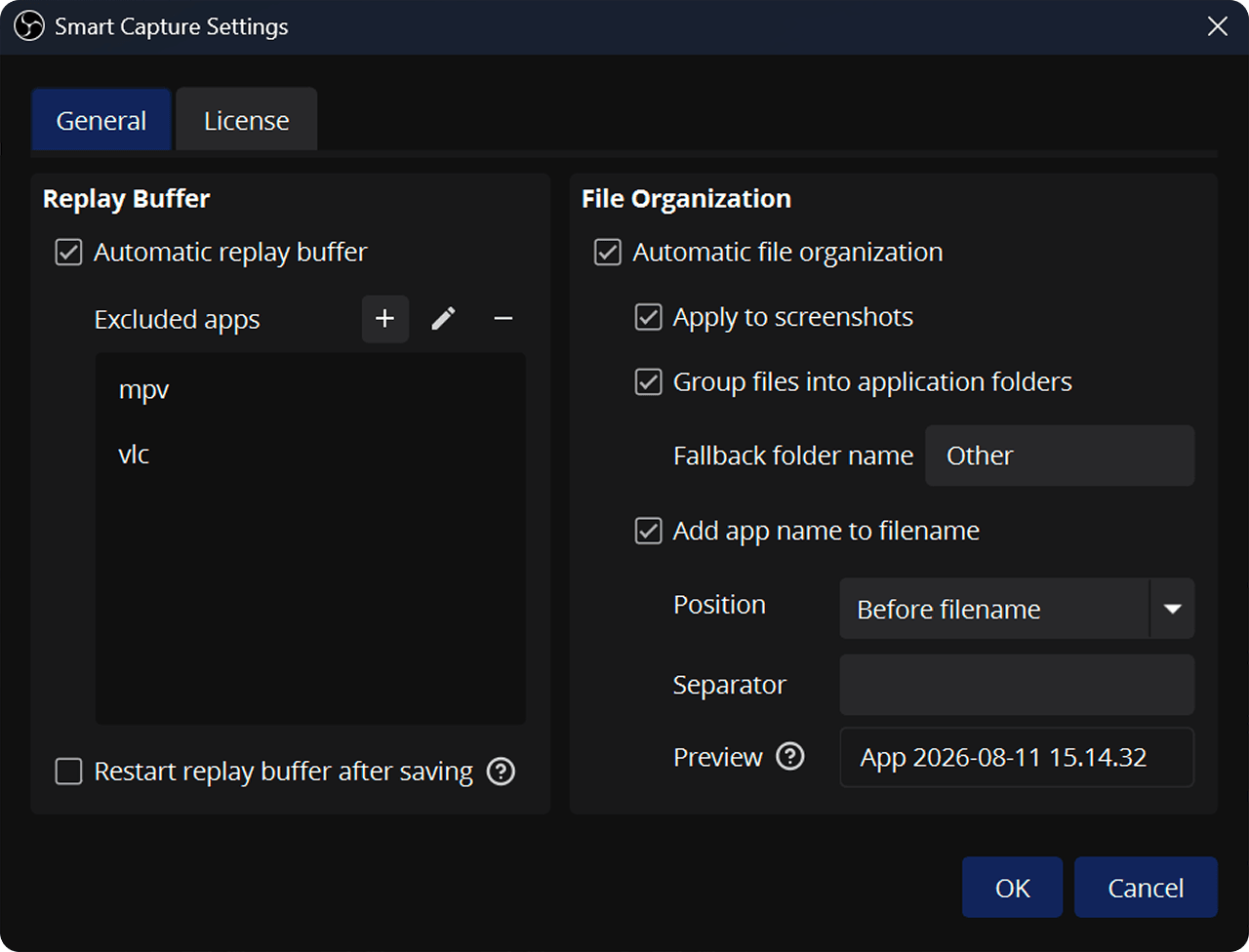Click the OBS logo in title bar

tap(29, 26)
